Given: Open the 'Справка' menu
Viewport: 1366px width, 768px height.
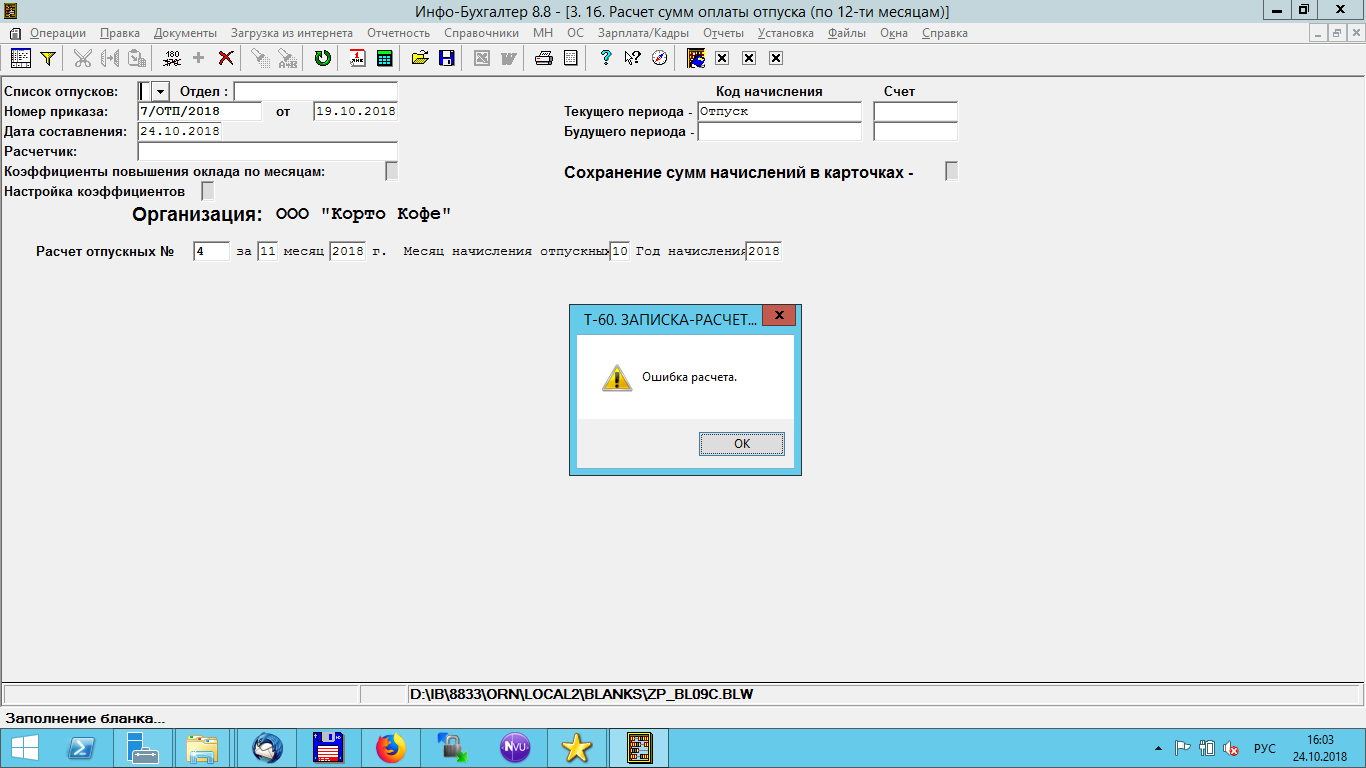Looking at the screenshot, I should coord(944,33).
